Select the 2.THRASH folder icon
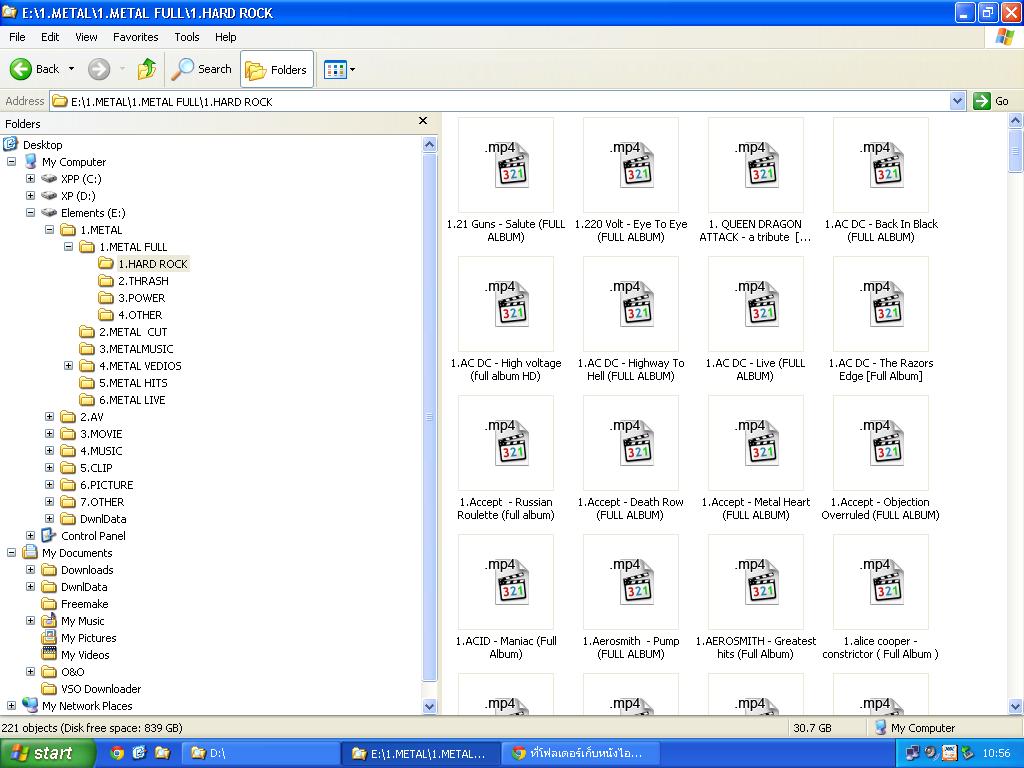The width and height of the screenshot is (1024, 768). (106, 281)
